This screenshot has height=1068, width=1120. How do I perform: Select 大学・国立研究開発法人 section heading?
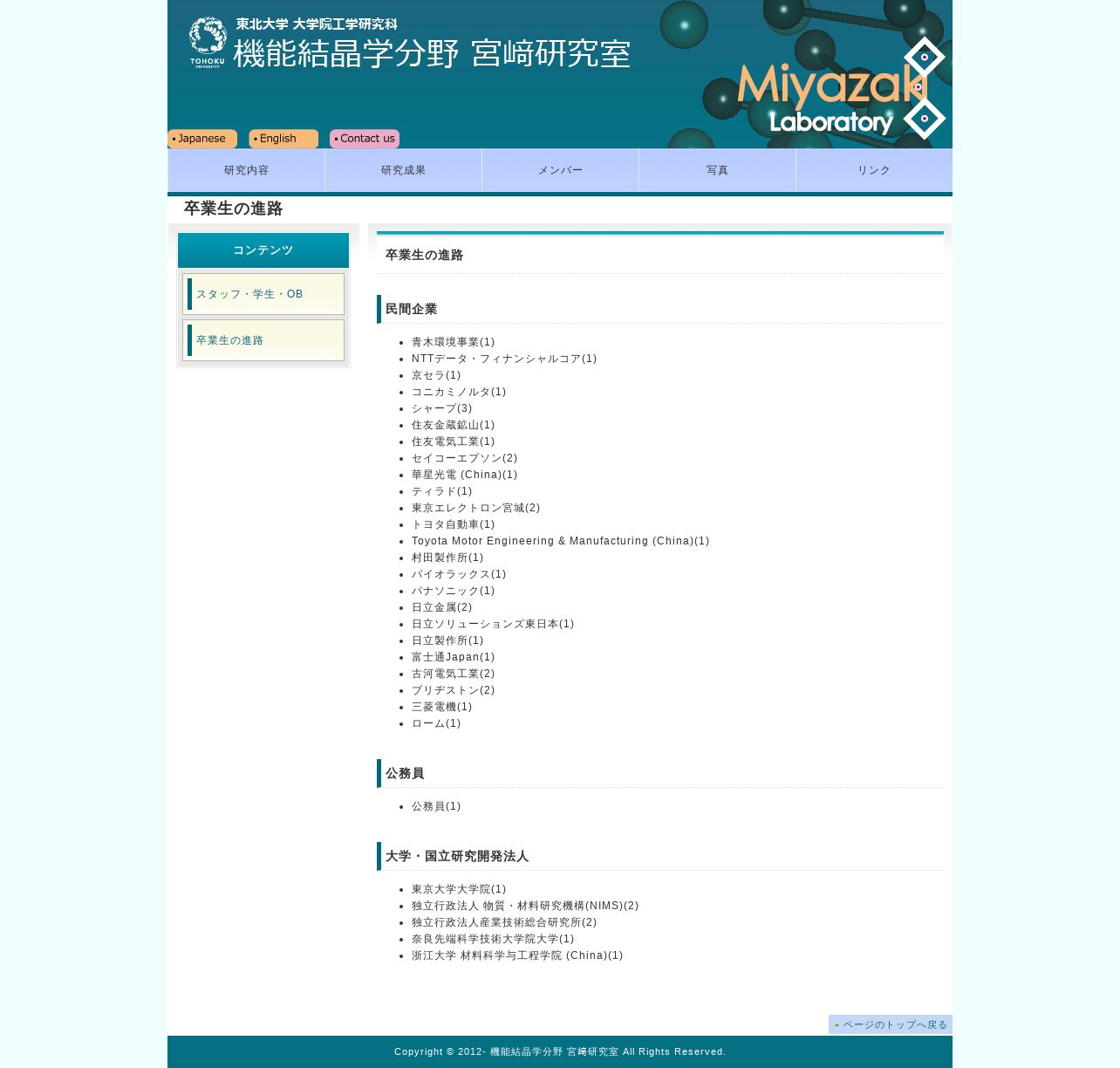pos(457,856)
